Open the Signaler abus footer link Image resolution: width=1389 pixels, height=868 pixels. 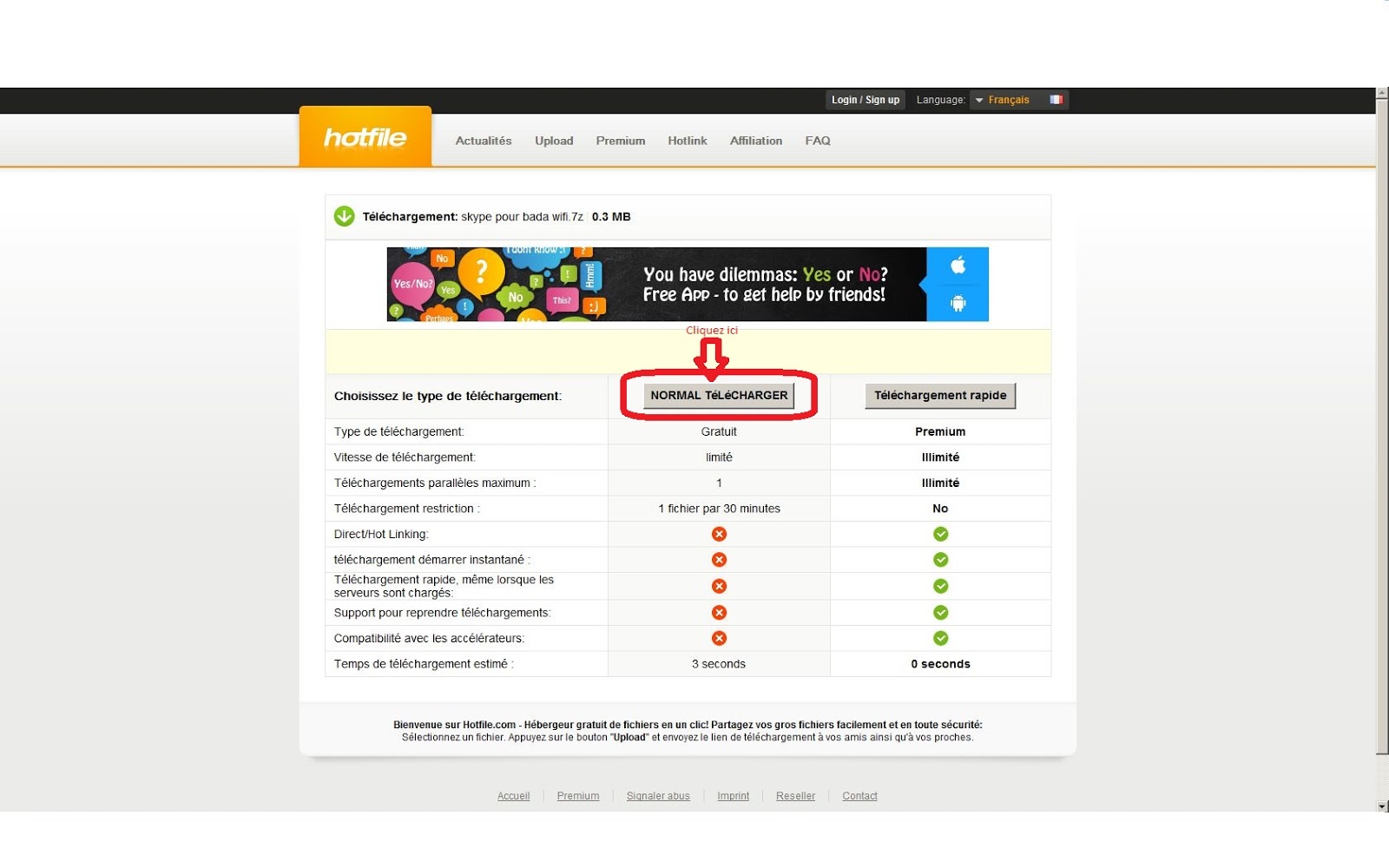(x=658, y=796)
